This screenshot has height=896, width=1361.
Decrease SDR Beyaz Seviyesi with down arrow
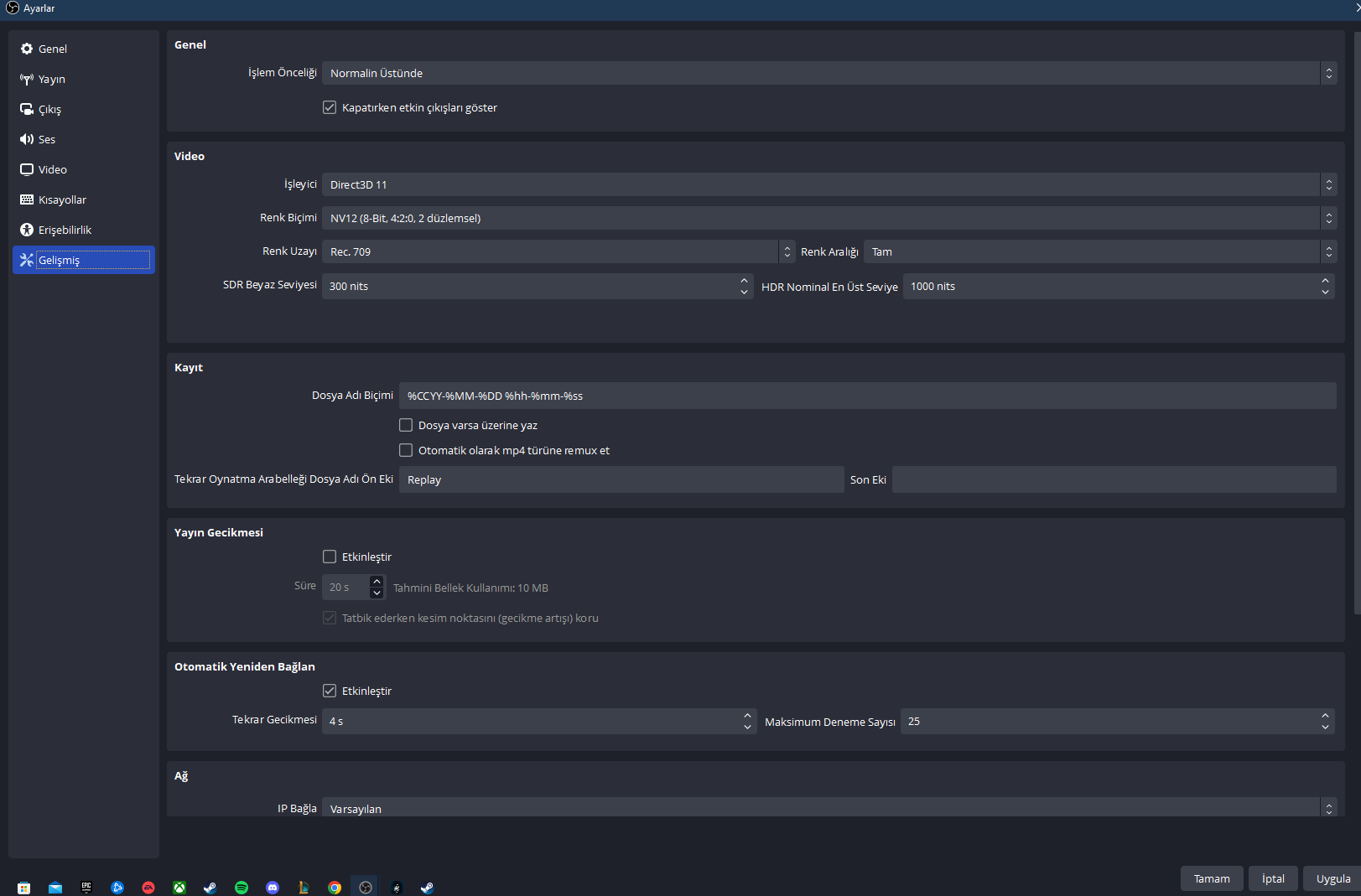click(744, 292)
